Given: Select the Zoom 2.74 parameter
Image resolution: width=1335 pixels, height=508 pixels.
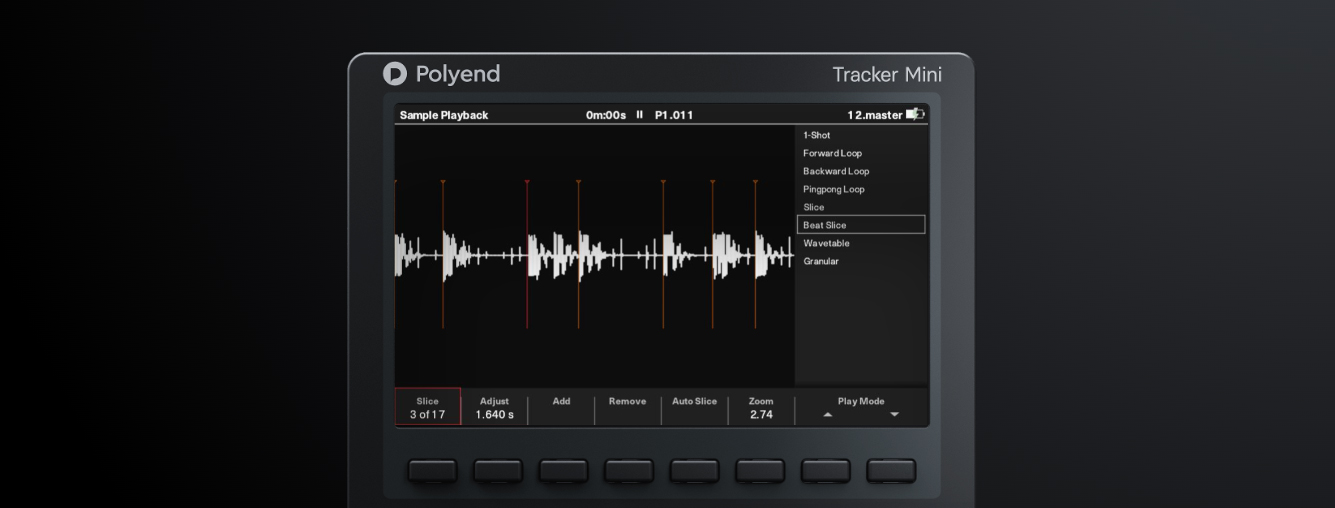Looking at the screenshot, I should point(761,407).
